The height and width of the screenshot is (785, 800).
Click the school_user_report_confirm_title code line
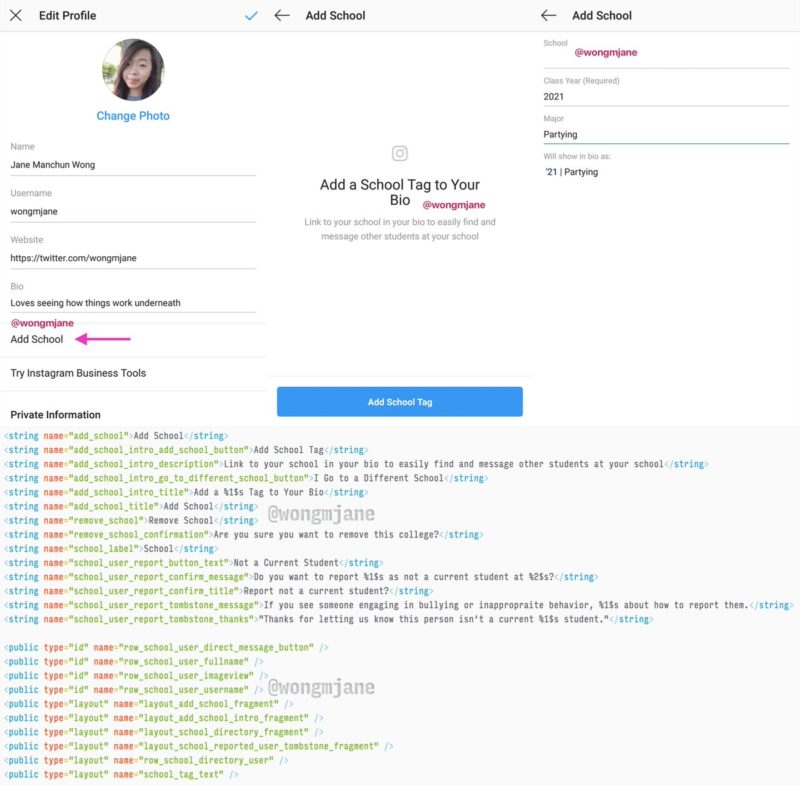coord(218,591)
